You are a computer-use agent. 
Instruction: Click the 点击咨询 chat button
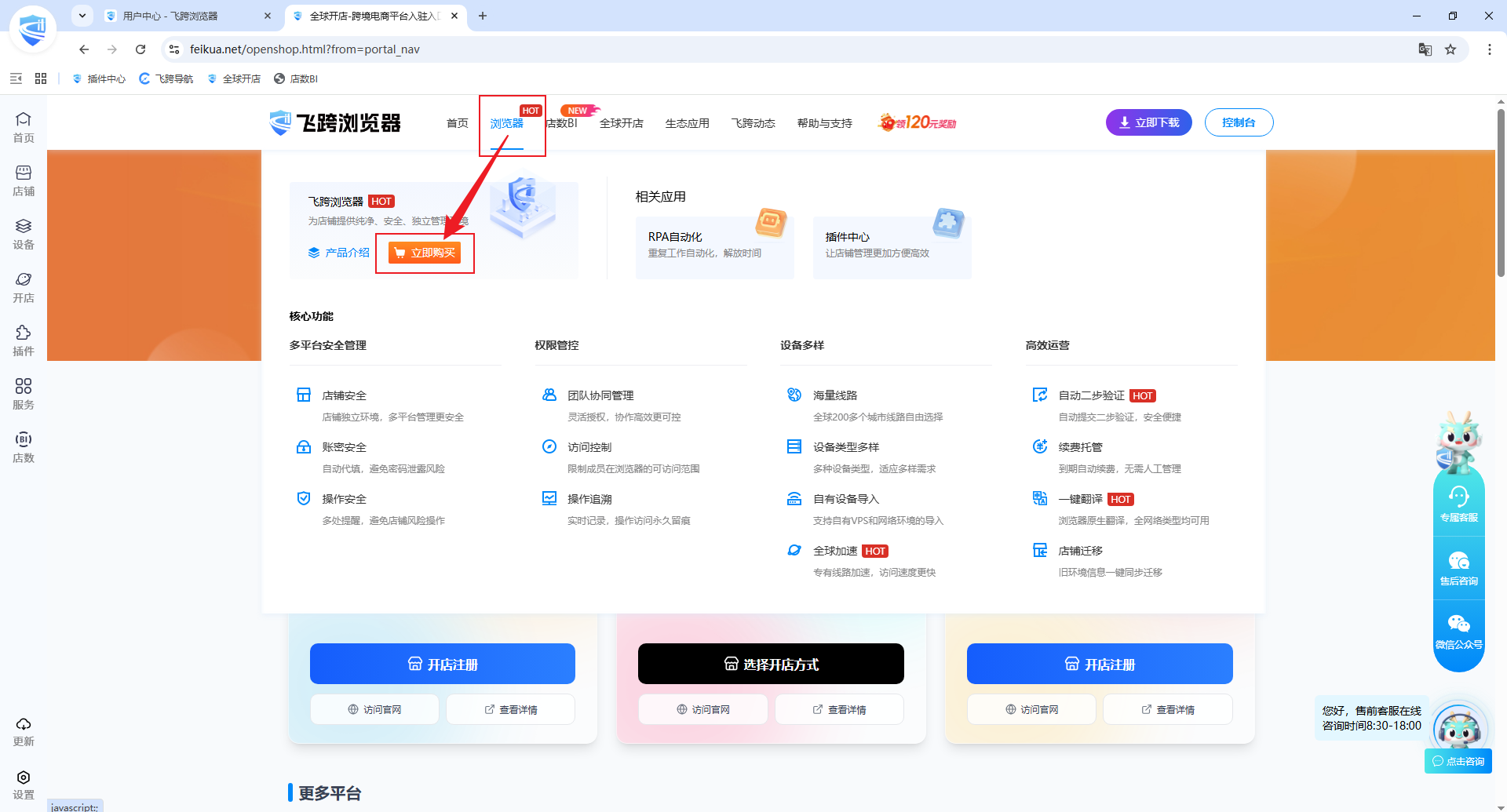tap(1458, 761)
